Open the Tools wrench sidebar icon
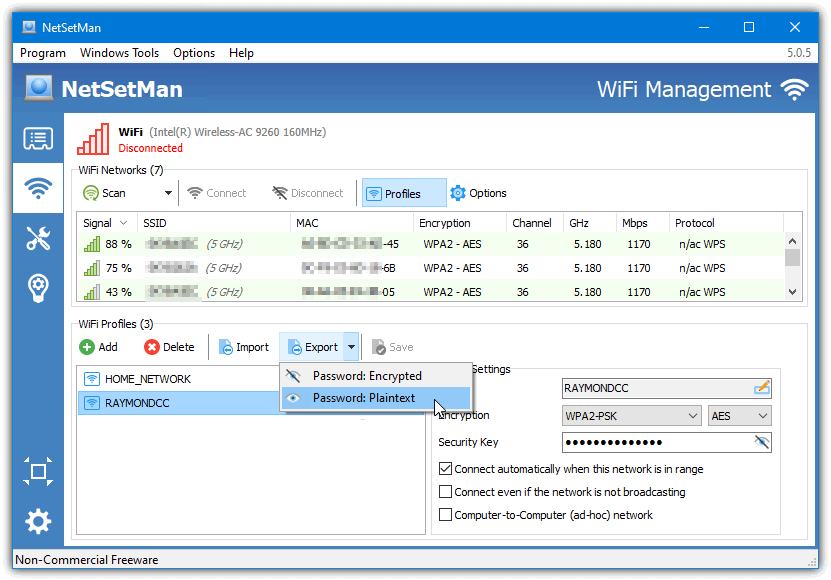831x580 pixels. pos(38,238)
